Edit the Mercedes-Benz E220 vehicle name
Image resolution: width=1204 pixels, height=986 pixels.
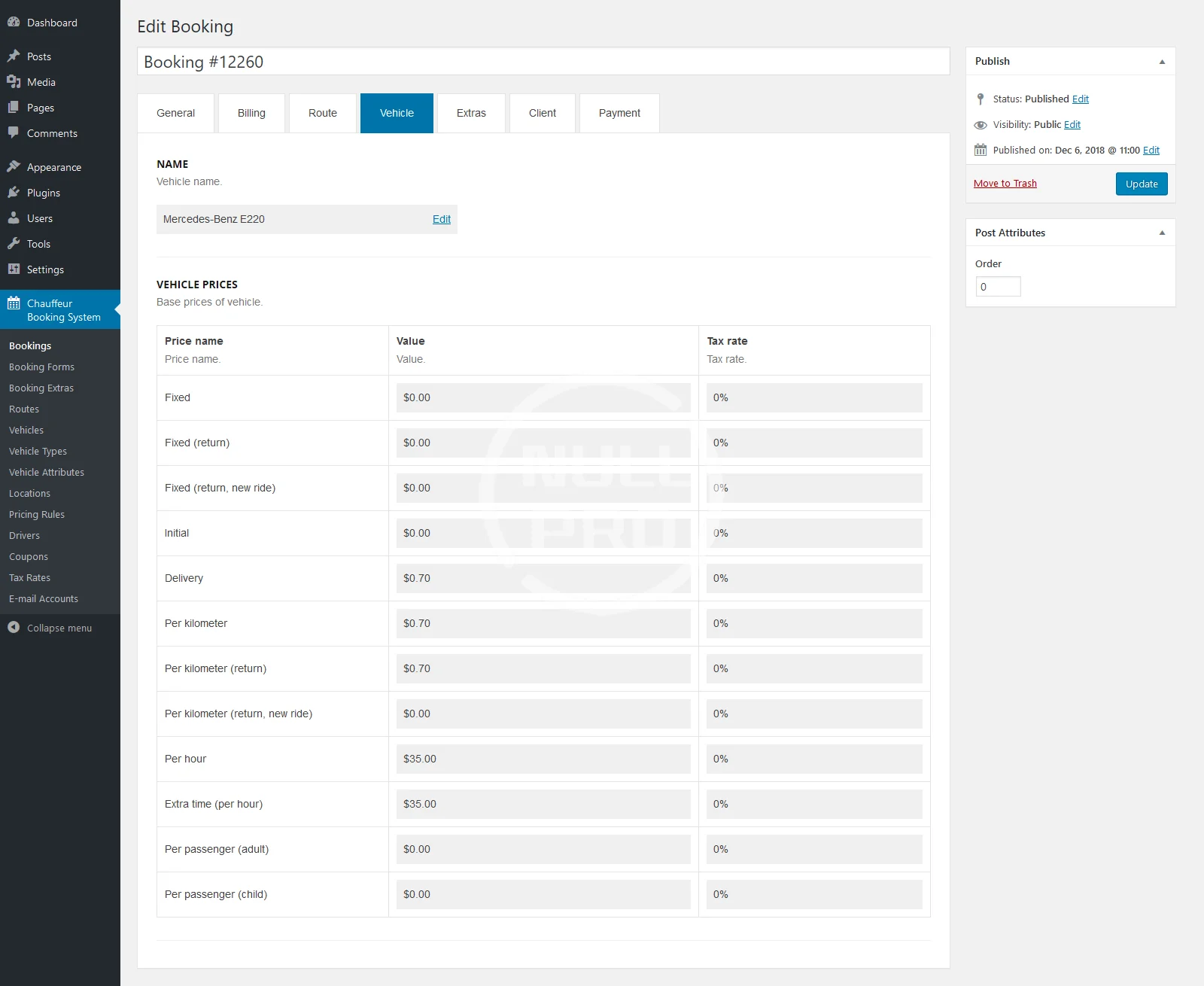[x=441, y=219]
